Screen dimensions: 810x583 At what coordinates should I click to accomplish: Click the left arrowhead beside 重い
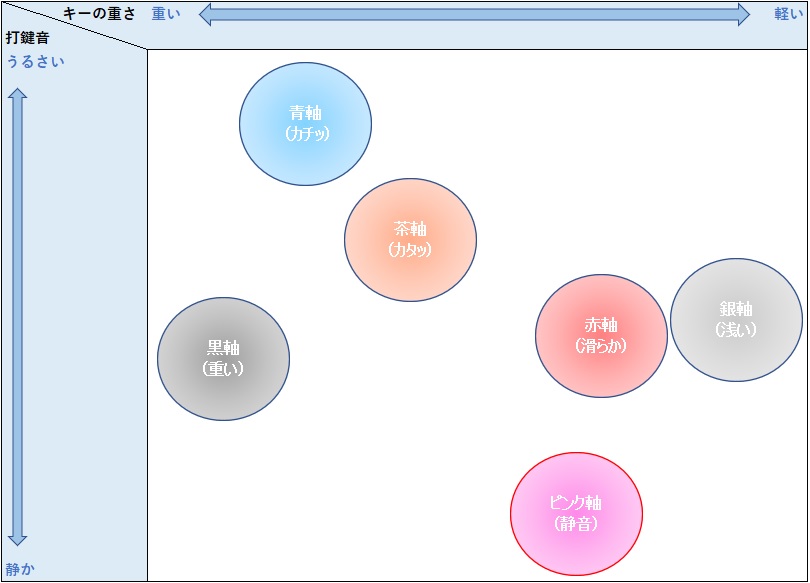[x=208, y=14]
